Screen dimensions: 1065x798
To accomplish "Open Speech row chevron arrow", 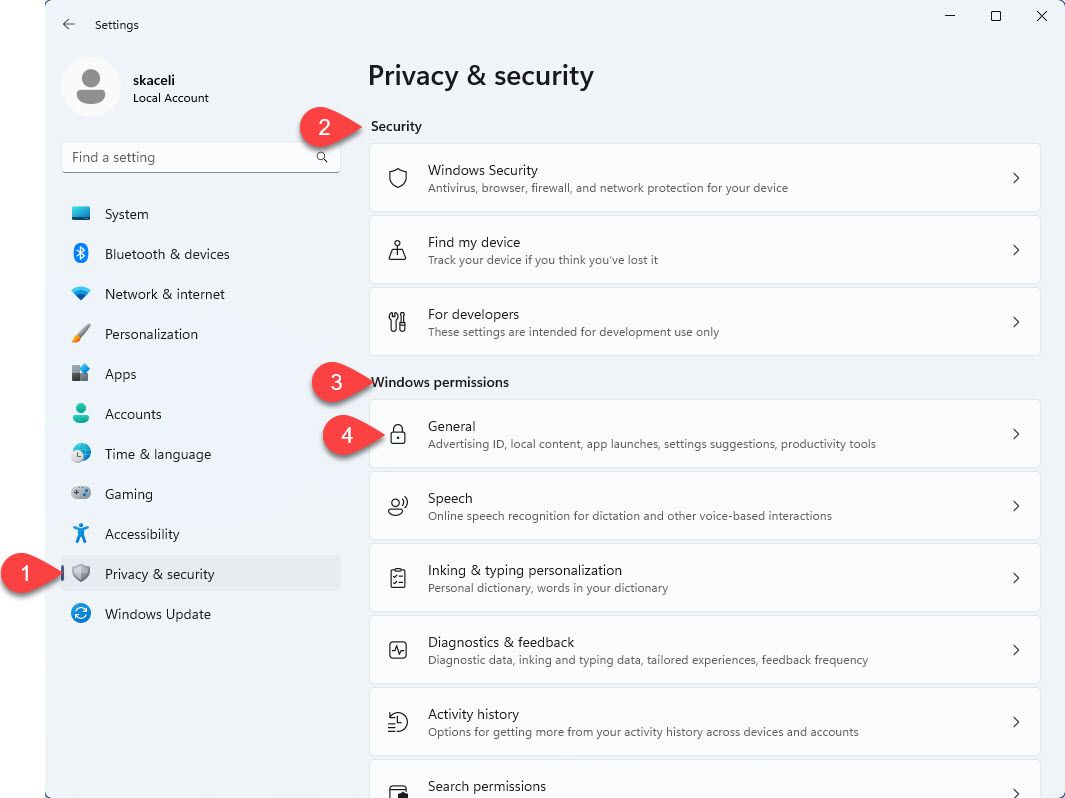I will tap(1016, 506).
